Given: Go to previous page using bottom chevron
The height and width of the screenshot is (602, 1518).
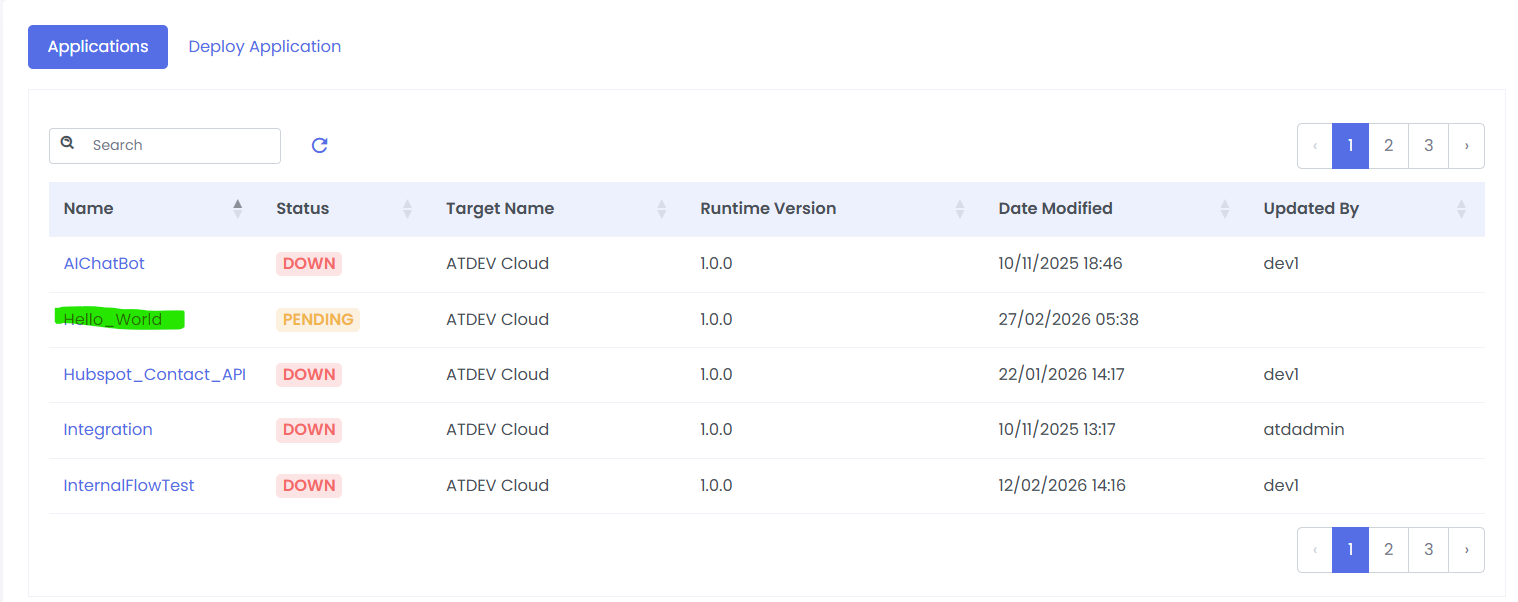Looking at the screenshot, I should coord(1314,550).
